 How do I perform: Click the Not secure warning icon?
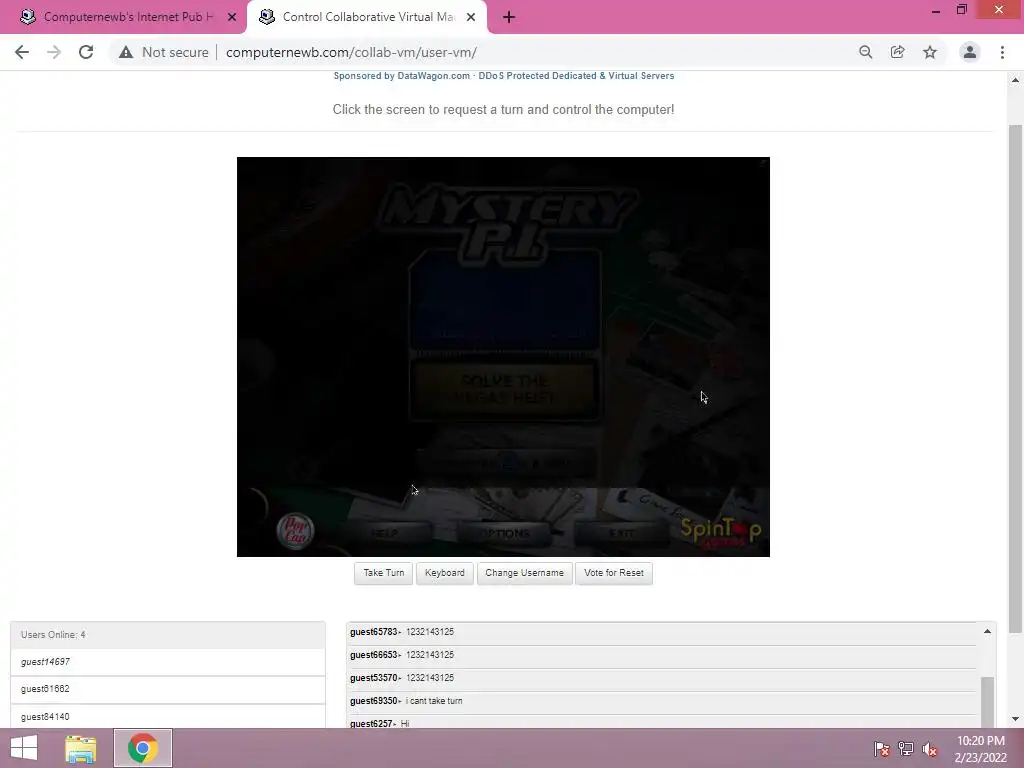coord(126,52)
